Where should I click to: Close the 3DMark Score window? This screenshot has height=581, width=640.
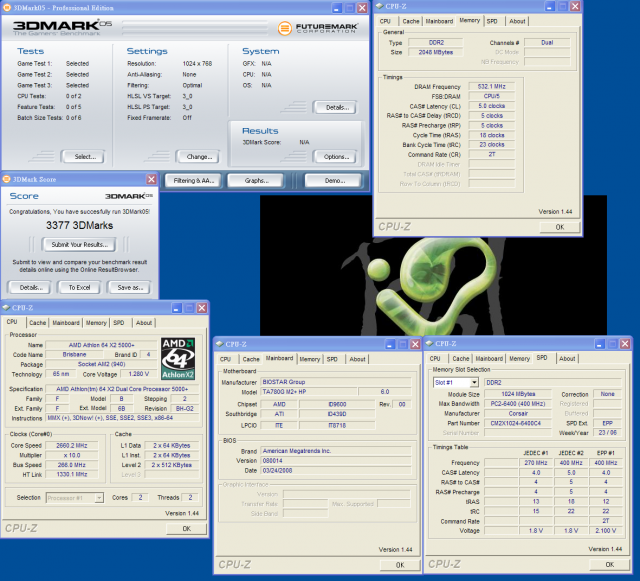pos(151,179)
